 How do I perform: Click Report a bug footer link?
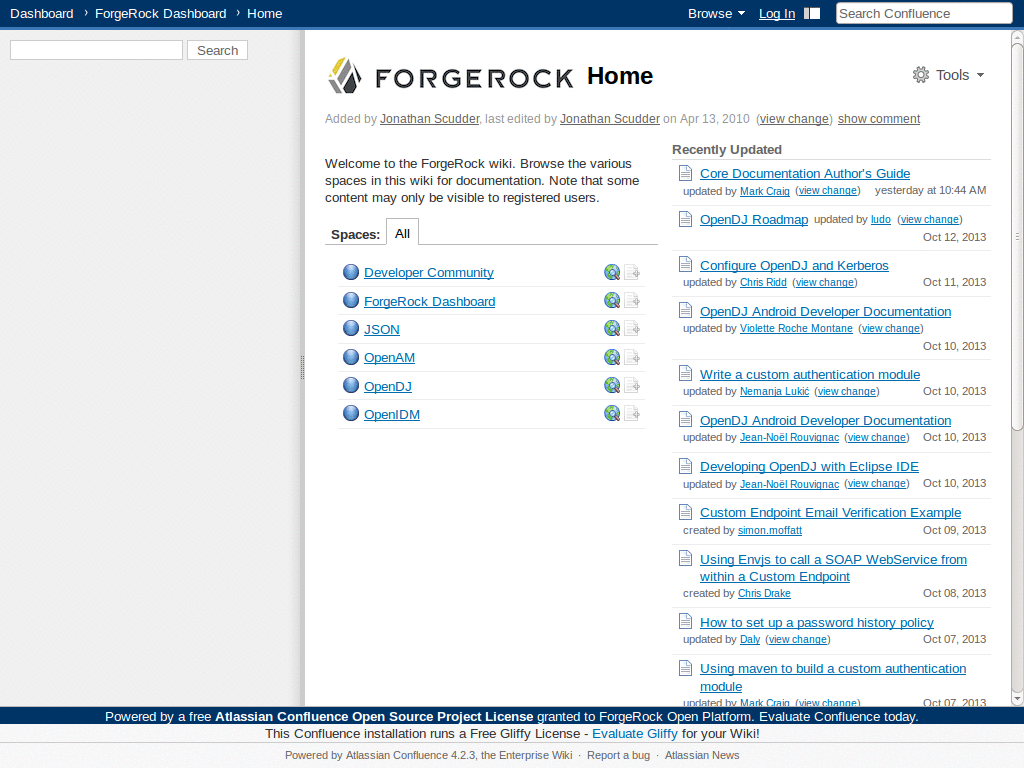[618, 755]
